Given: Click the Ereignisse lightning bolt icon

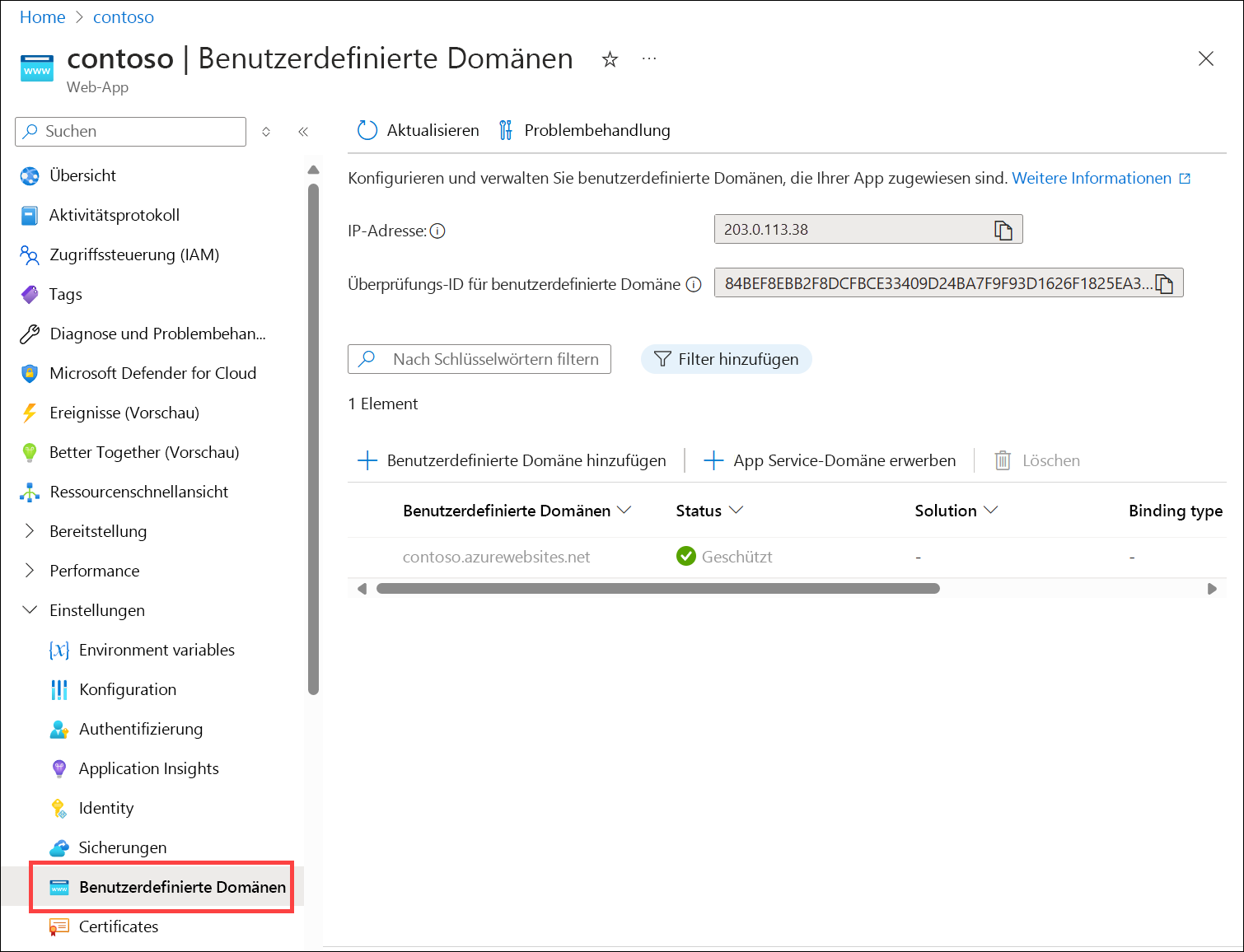Looking at the screenshot, I should click(30, 413).
